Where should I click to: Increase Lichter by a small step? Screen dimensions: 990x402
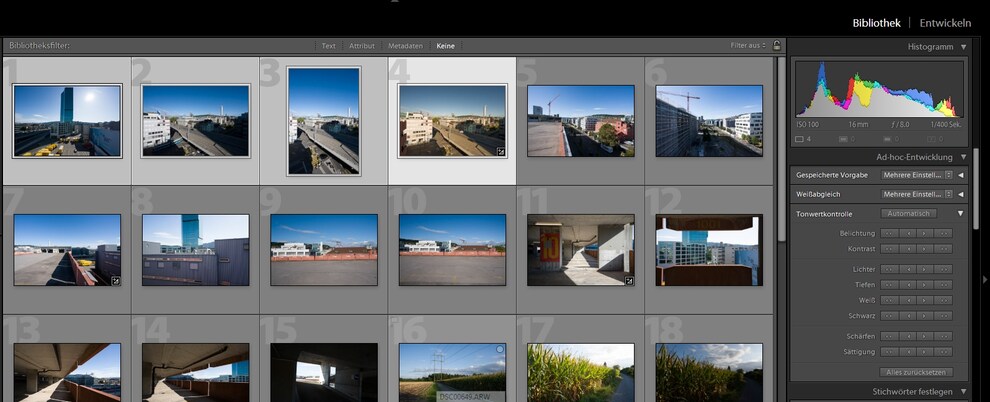(926, 269)
